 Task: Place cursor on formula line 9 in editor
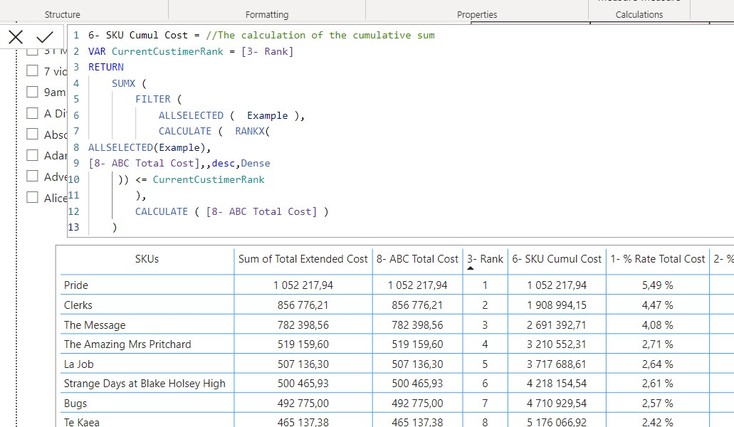coord(179,163)
